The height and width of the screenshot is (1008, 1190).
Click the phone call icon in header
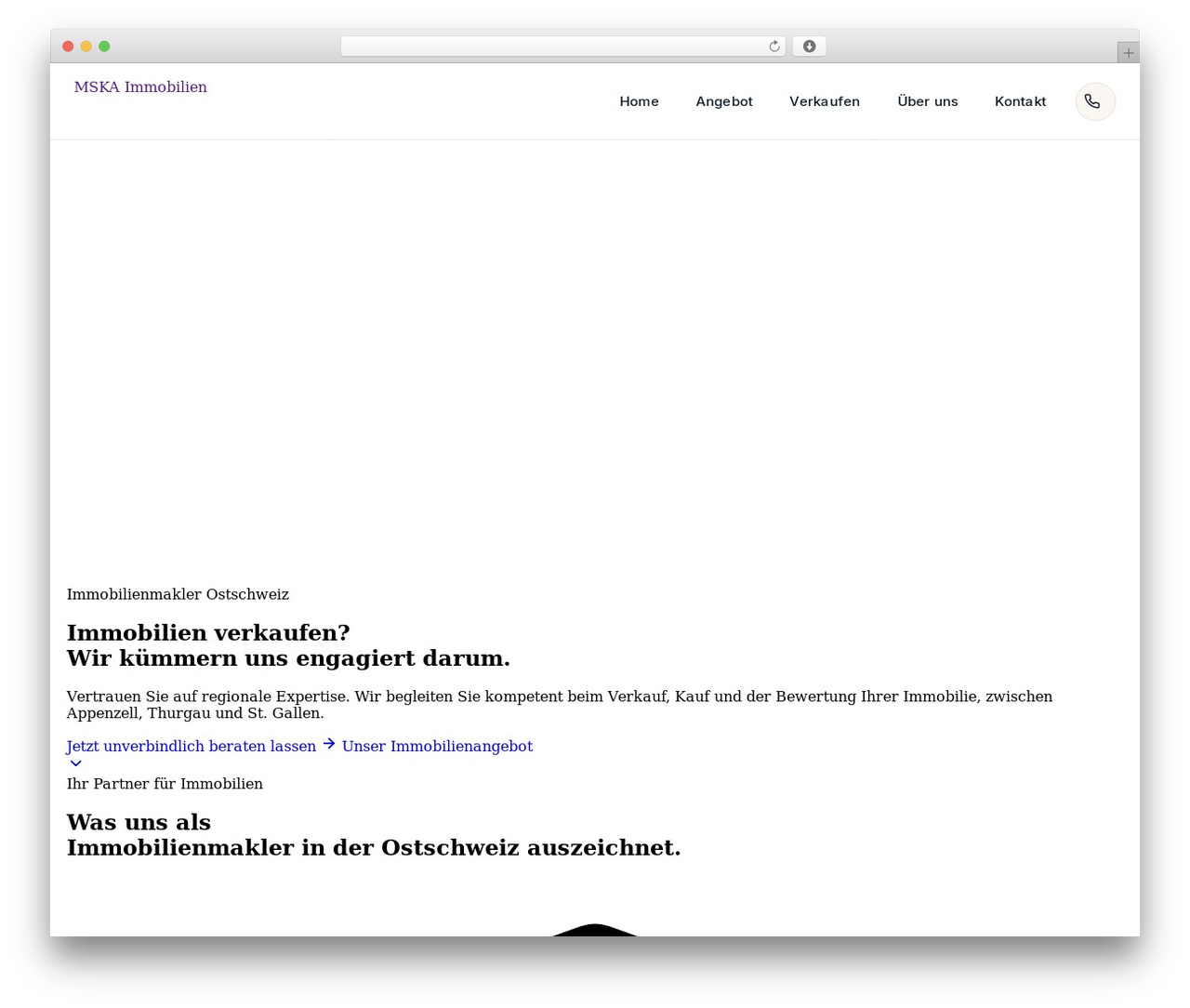coord(1095,101)
